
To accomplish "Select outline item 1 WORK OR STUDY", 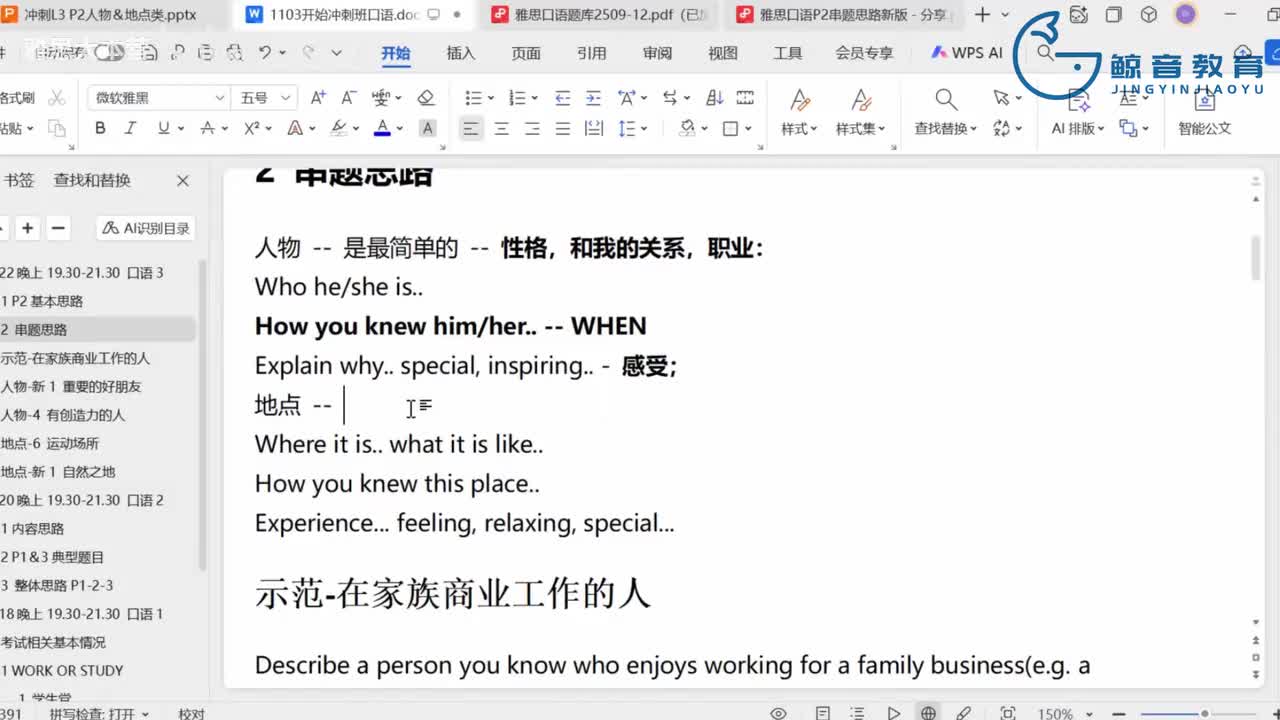I will pyautogui.click(x=62, y=670).
